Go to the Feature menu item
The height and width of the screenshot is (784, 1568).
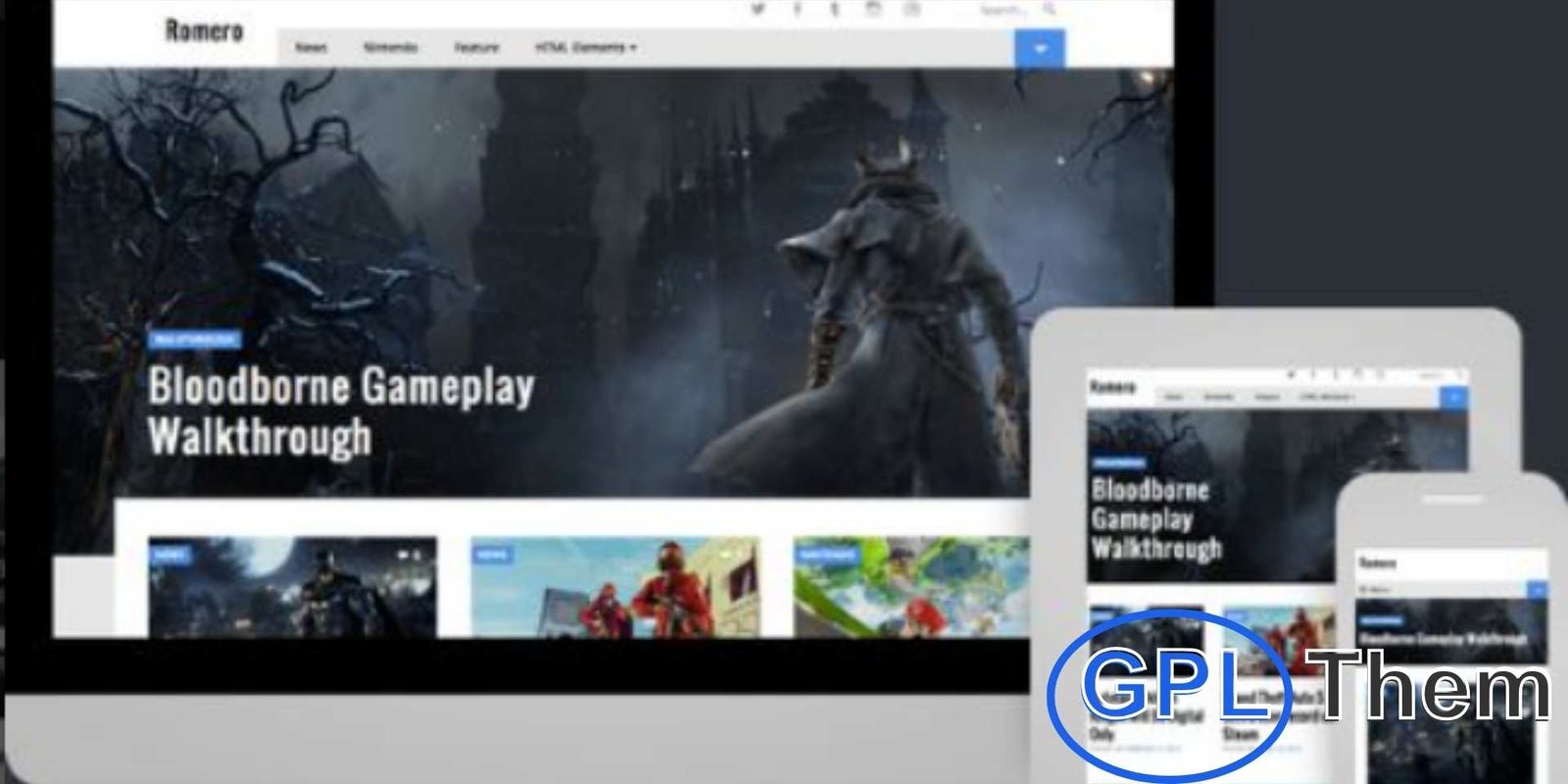[x=476, y=47]
